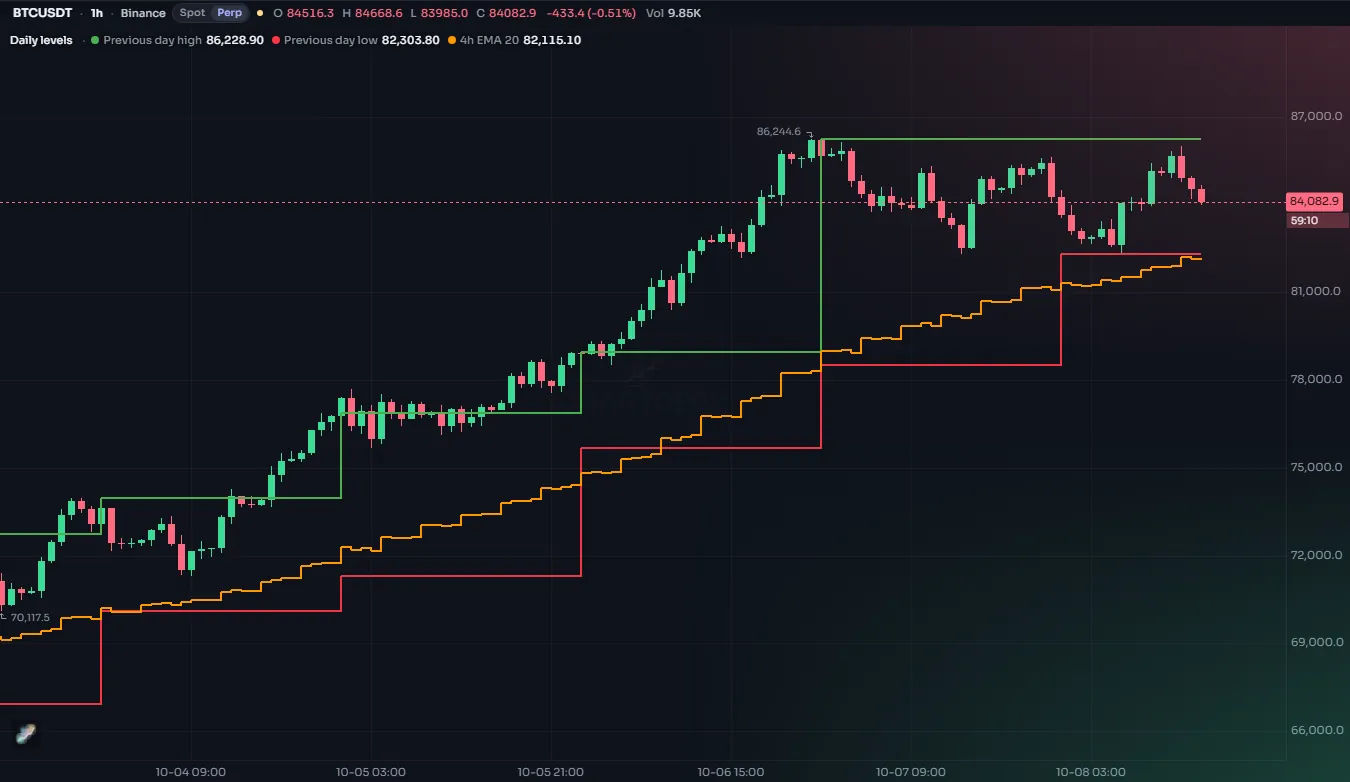Click the chart logo icon at bottom-left
This screenshot has height=782, width=1350.
click(26, 734)
